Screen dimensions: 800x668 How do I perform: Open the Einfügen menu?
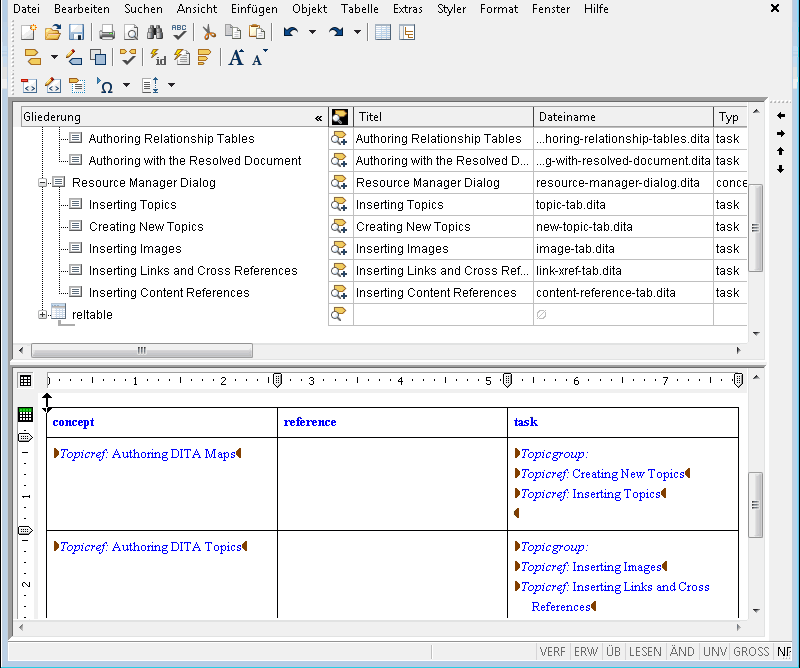tap(254, 9)
